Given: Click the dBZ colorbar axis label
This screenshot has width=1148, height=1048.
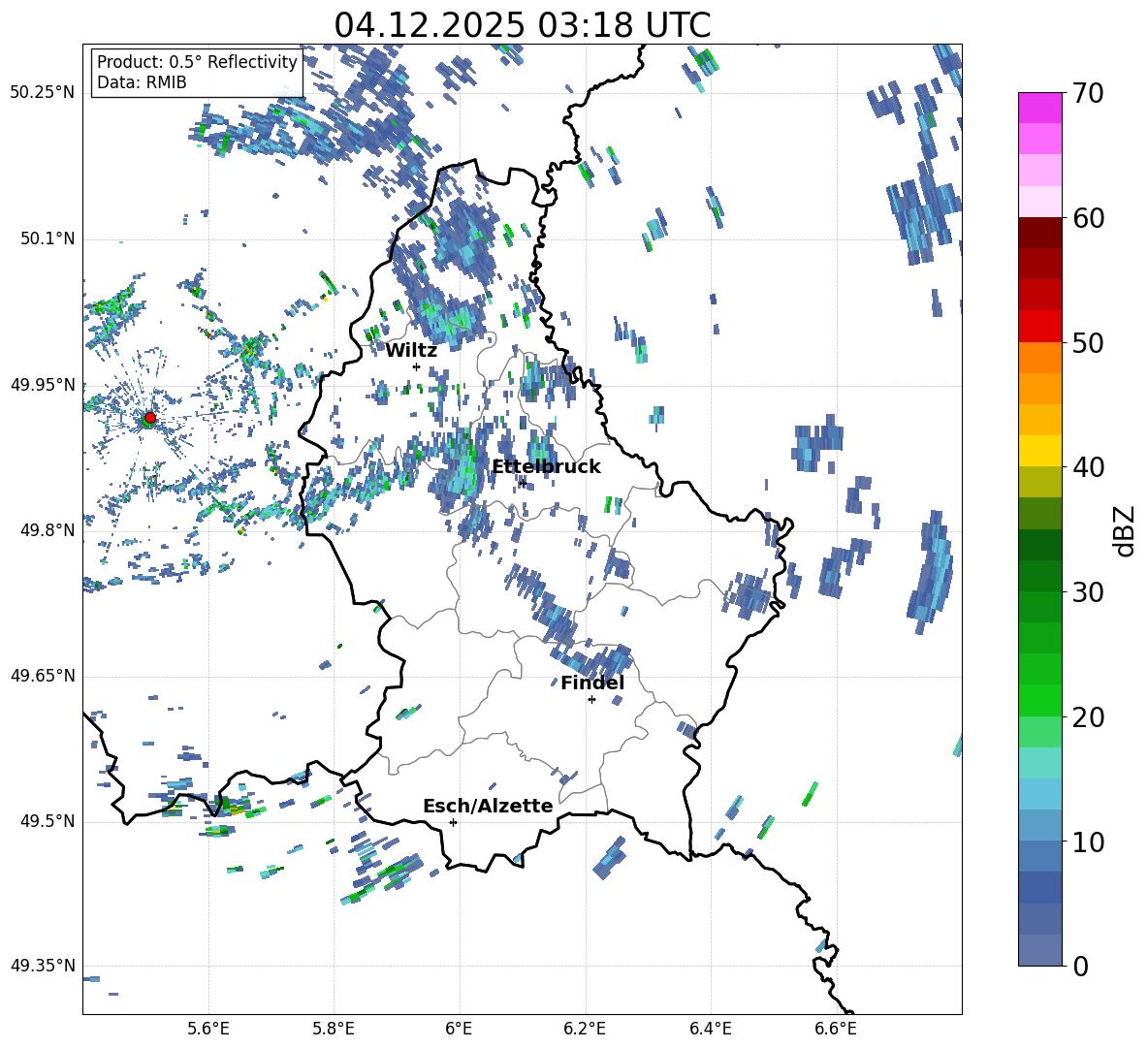Looking at the screenshot, I should (1126, 530).
